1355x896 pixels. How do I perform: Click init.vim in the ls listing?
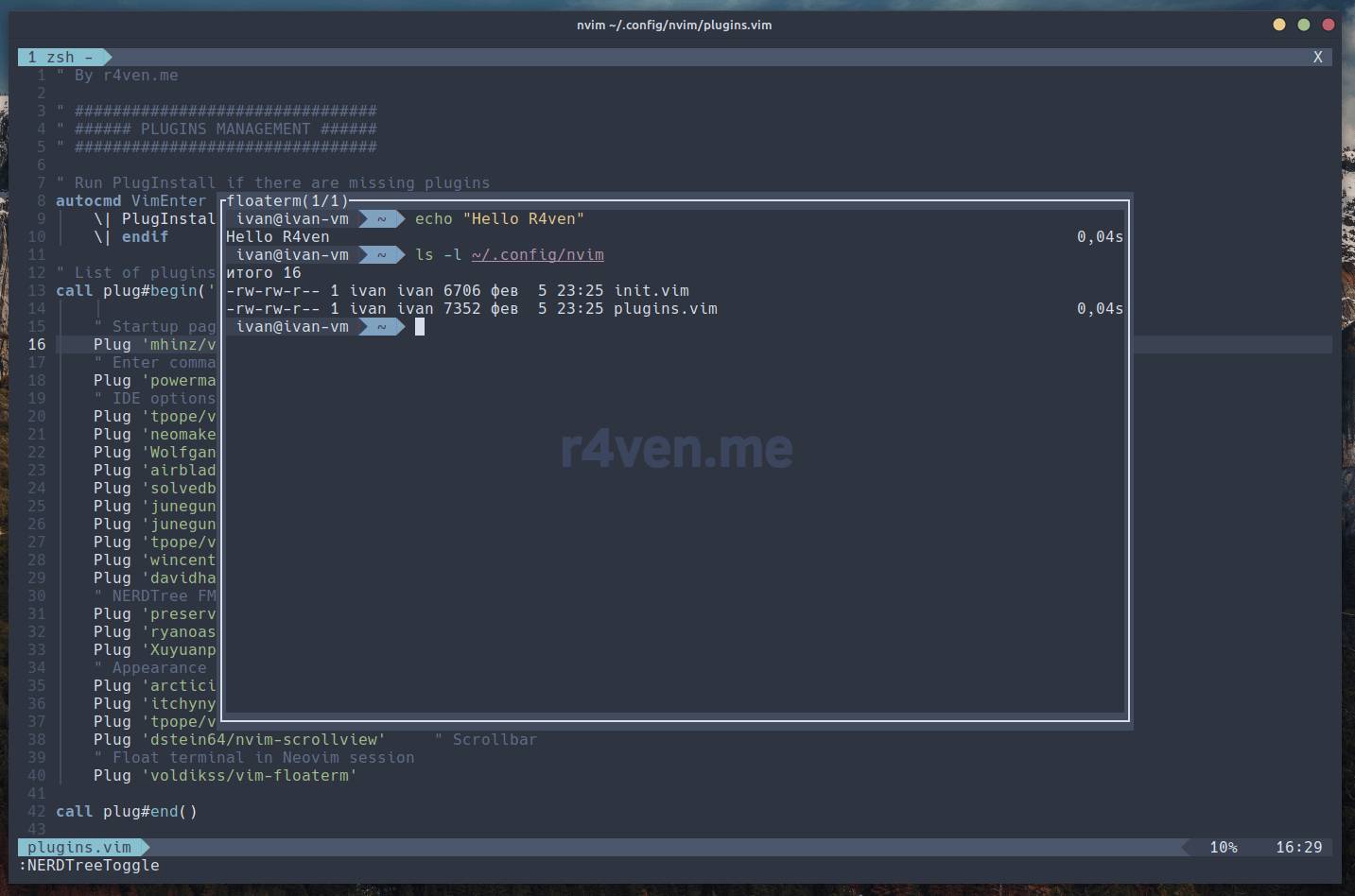651,291
